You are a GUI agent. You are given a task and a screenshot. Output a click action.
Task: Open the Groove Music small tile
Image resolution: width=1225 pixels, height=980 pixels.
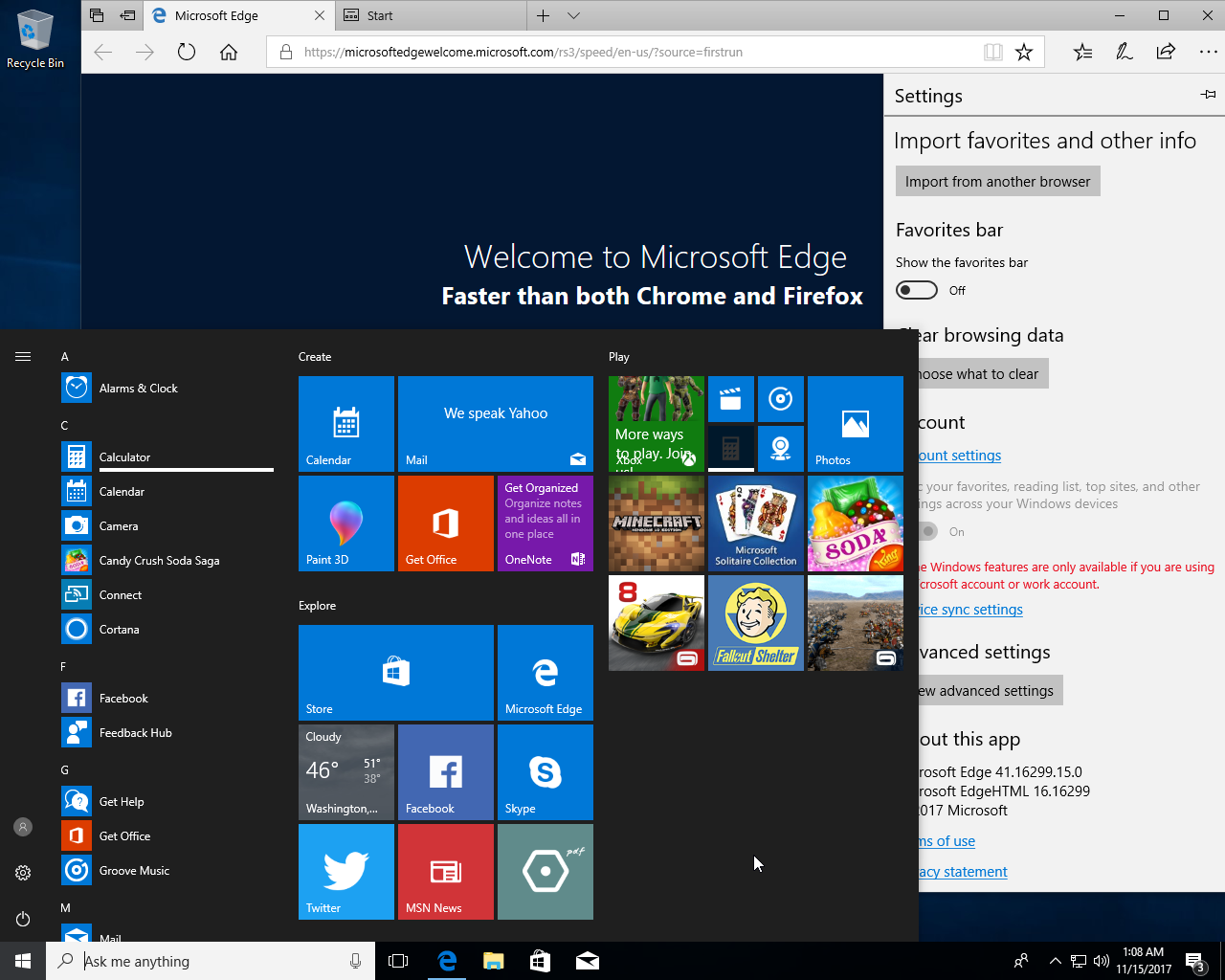point(781,399)
